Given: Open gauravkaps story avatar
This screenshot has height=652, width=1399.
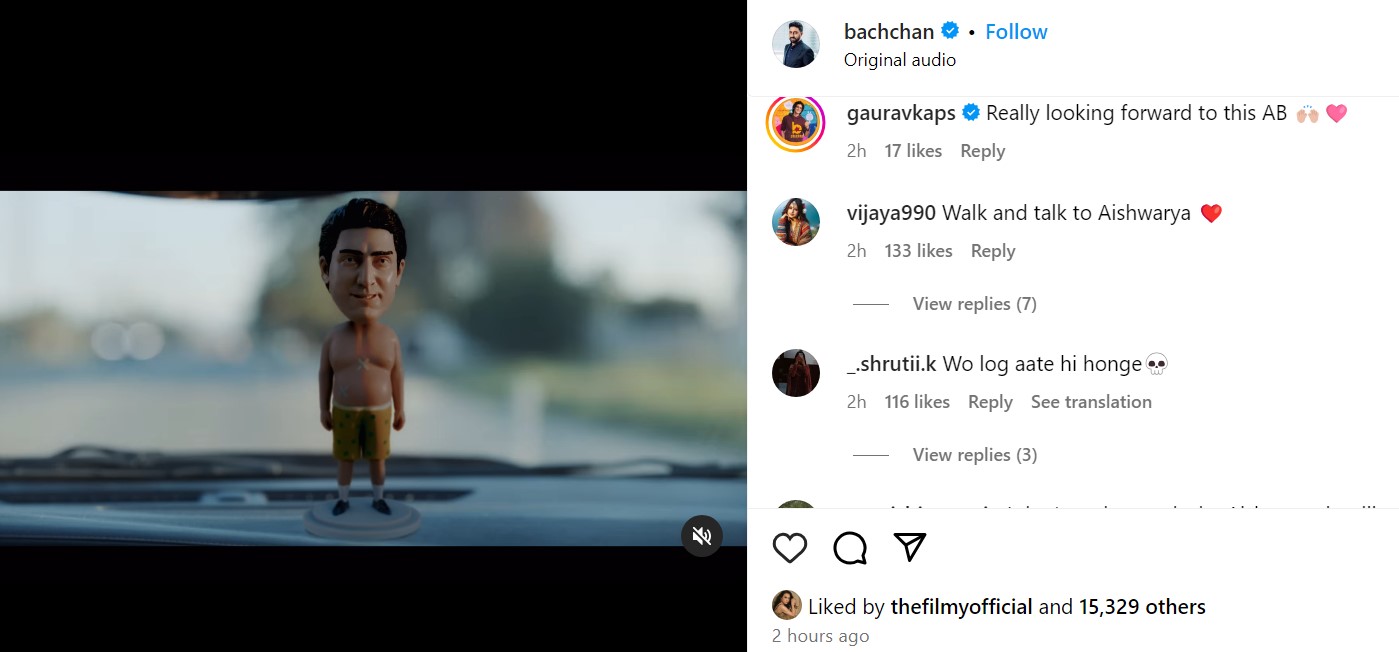Looking at the screenshot, I should (x=796, y=123).
